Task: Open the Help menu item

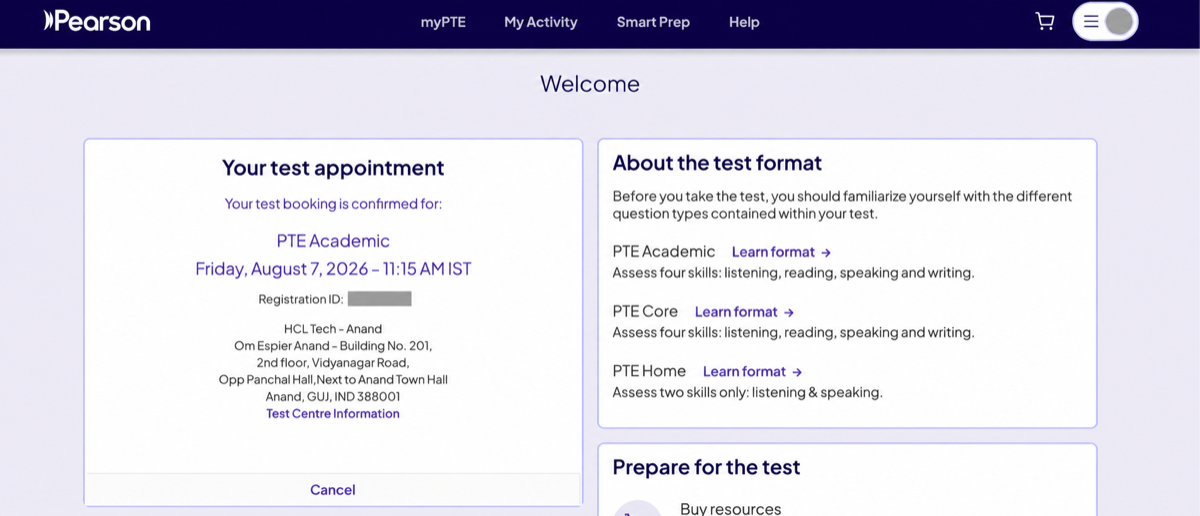Action: coord(744,22)
